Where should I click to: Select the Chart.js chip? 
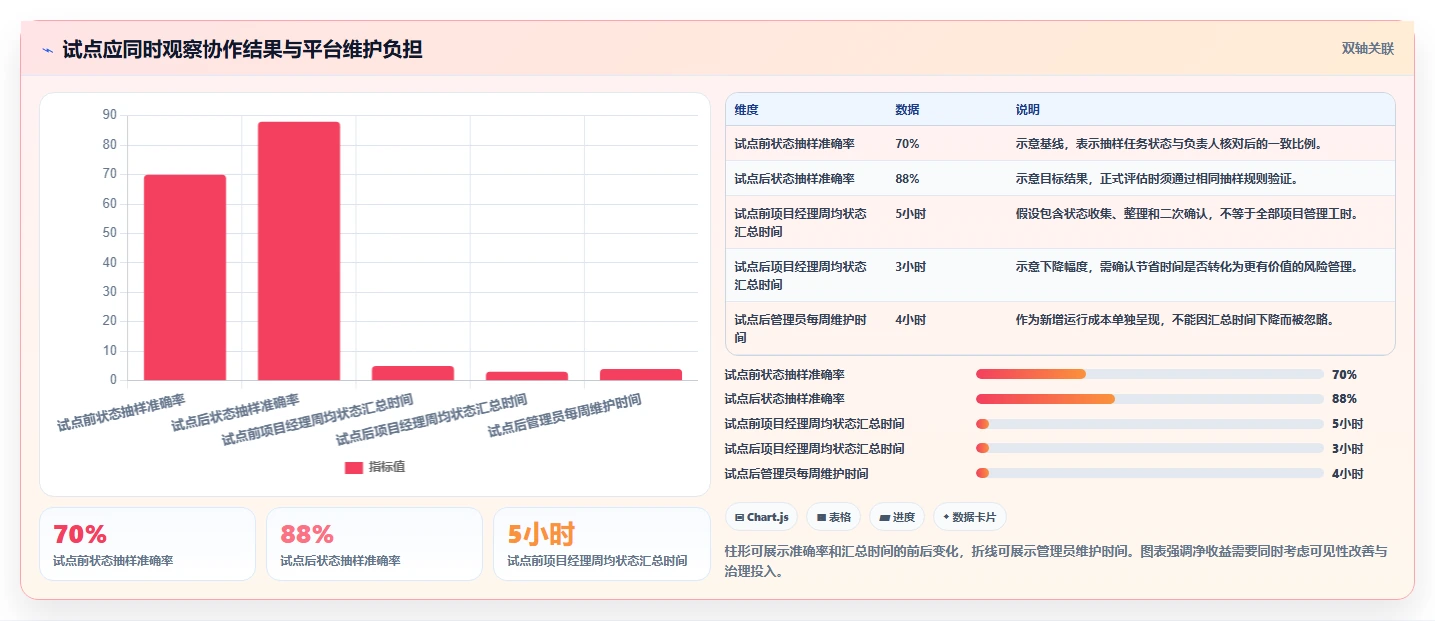click(x=761, y=517)
